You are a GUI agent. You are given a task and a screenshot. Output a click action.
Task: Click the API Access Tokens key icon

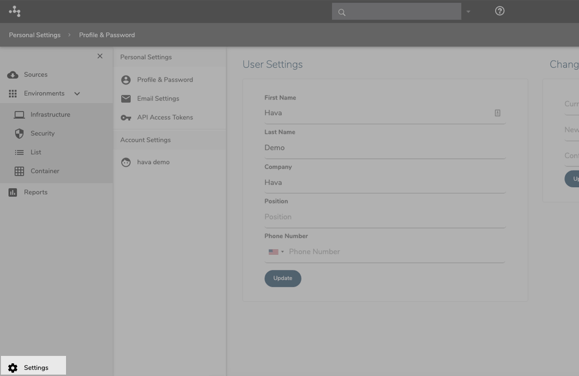point(126,118)
